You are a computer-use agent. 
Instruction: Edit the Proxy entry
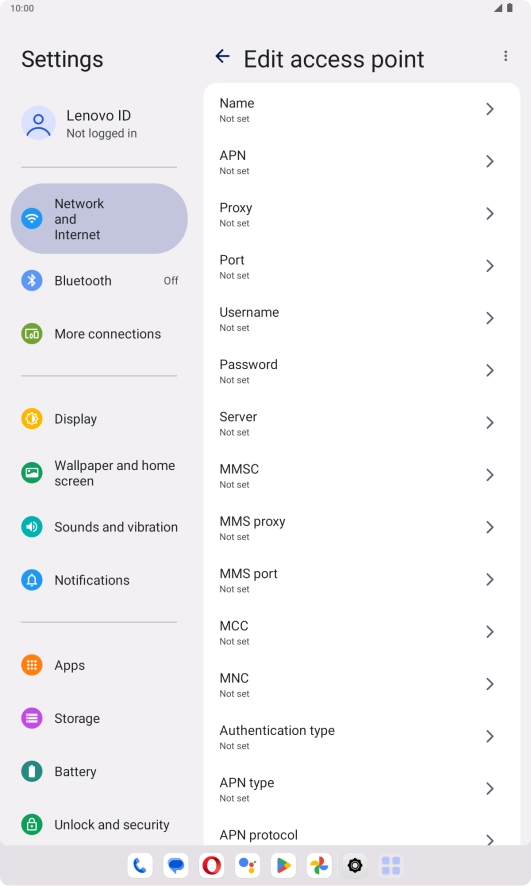click(x=362, y=214)
